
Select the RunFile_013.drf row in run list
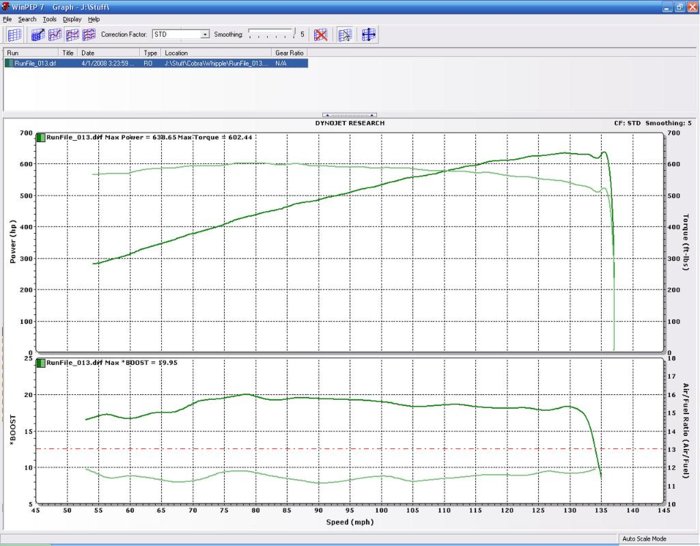click(36, 63)
